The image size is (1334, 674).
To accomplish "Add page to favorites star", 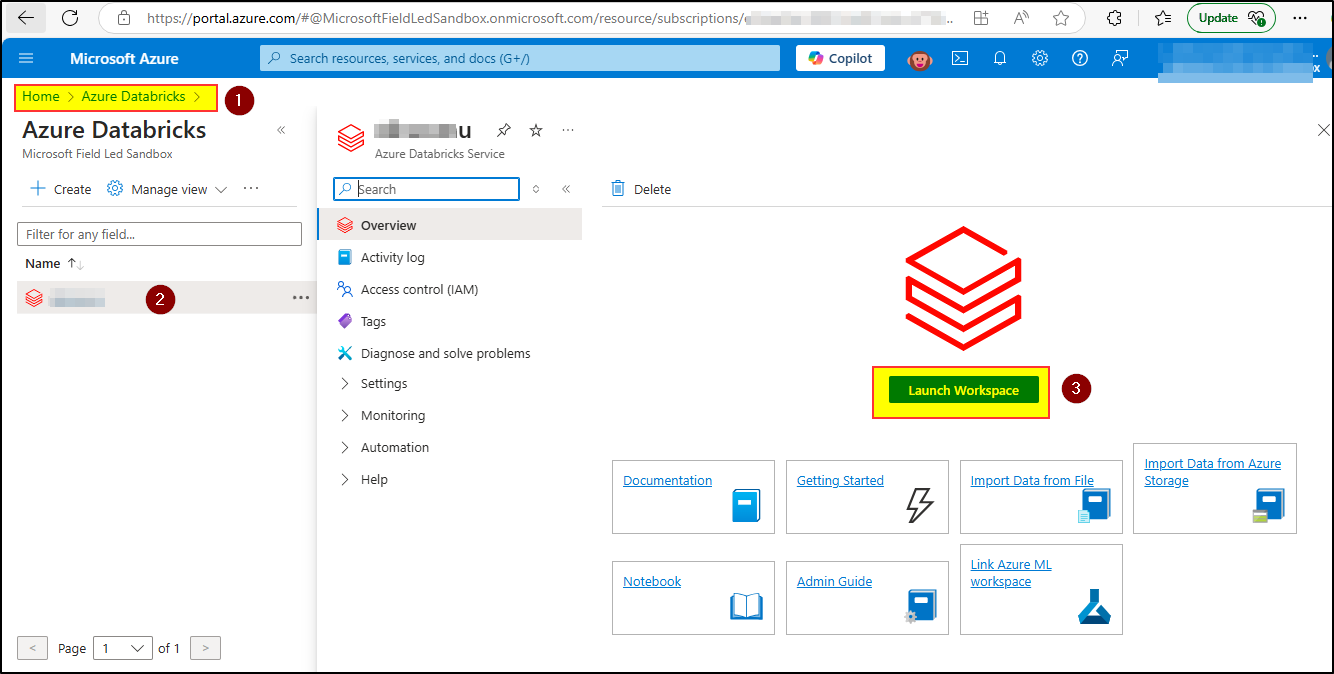I will (1061, 18).
